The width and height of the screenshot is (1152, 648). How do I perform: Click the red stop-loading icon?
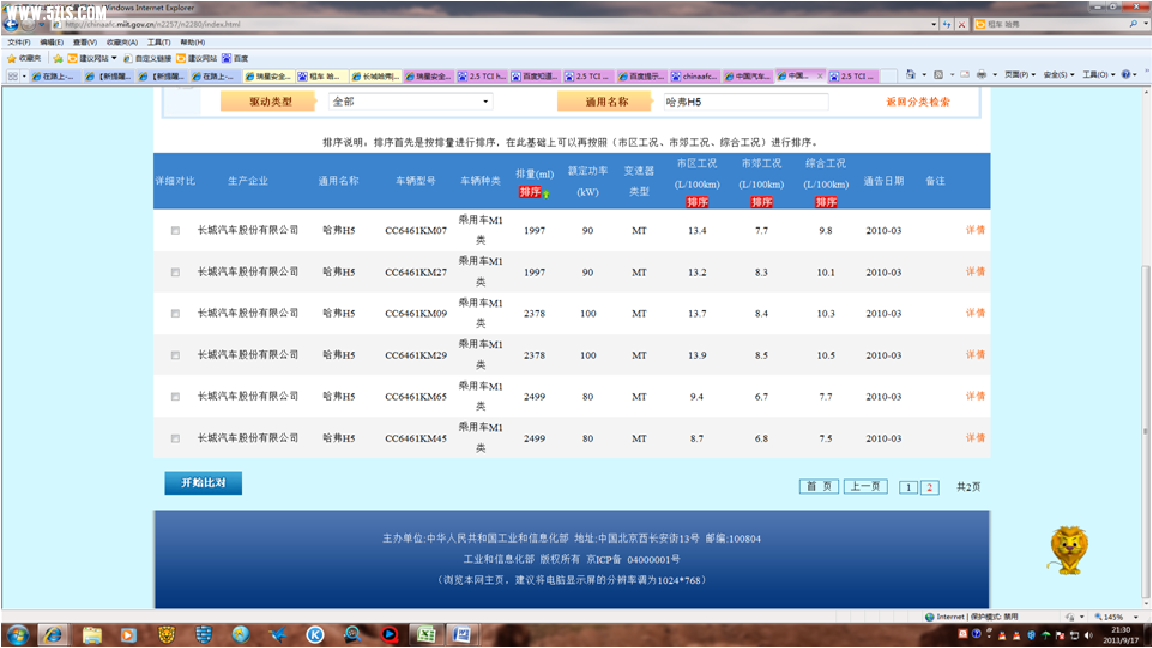[962, 24]
